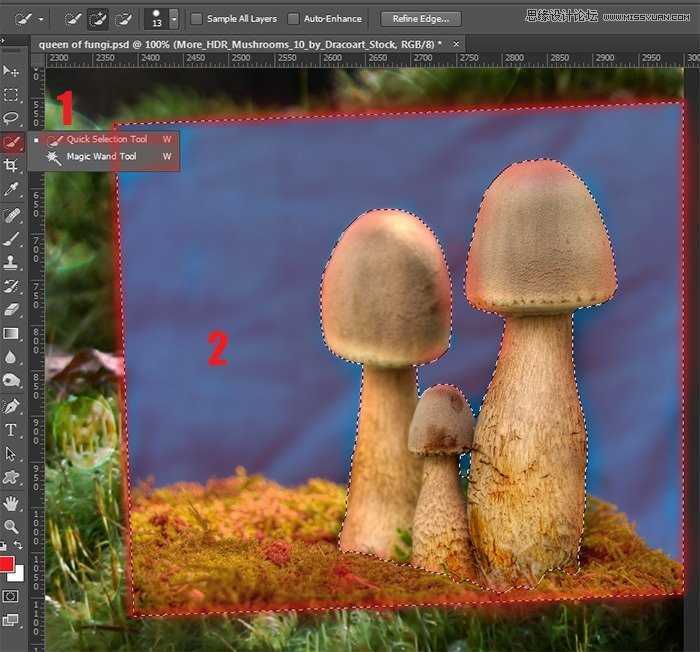Enable Sample All Layers checkbox
This screenshot has width=700, height=652.
point(197,18)
